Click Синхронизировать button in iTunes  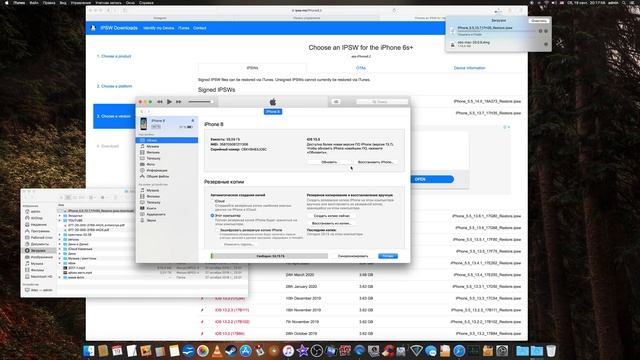coord(353,256)
